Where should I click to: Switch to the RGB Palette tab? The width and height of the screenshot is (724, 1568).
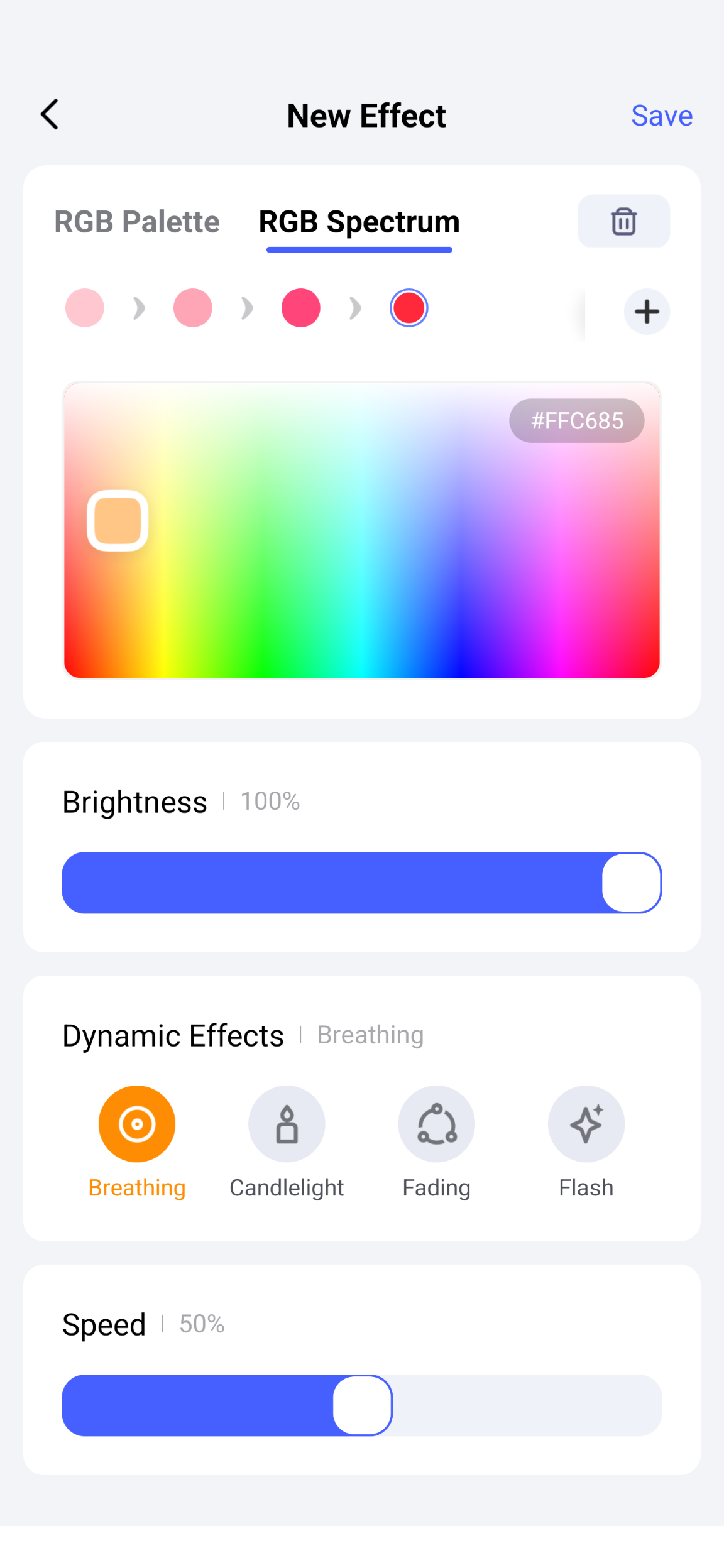pos(137,222)
